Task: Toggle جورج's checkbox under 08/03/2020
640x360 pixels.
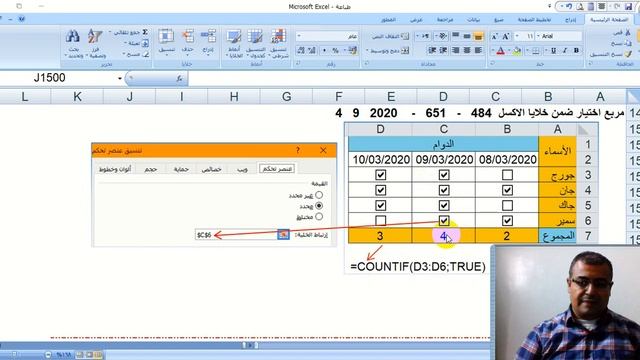Action: point(507,175)
